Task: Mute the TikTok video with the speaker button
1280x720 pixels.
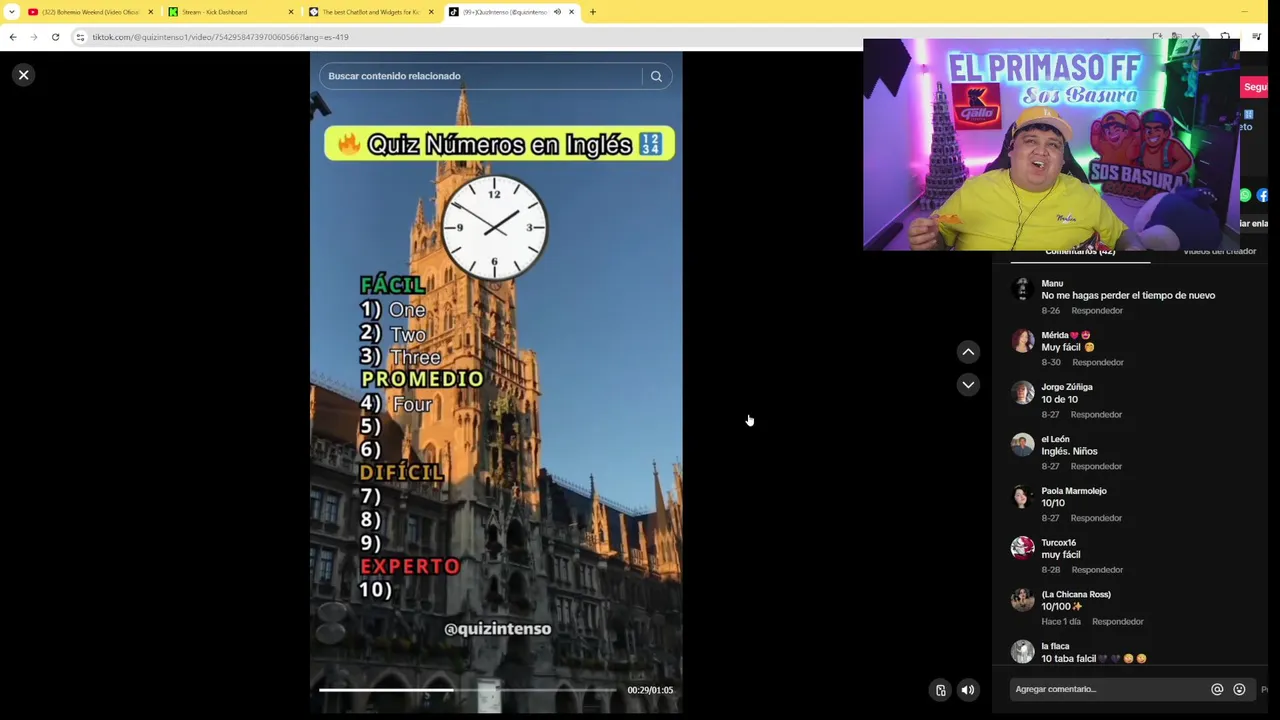Action: tap(967, 690)
